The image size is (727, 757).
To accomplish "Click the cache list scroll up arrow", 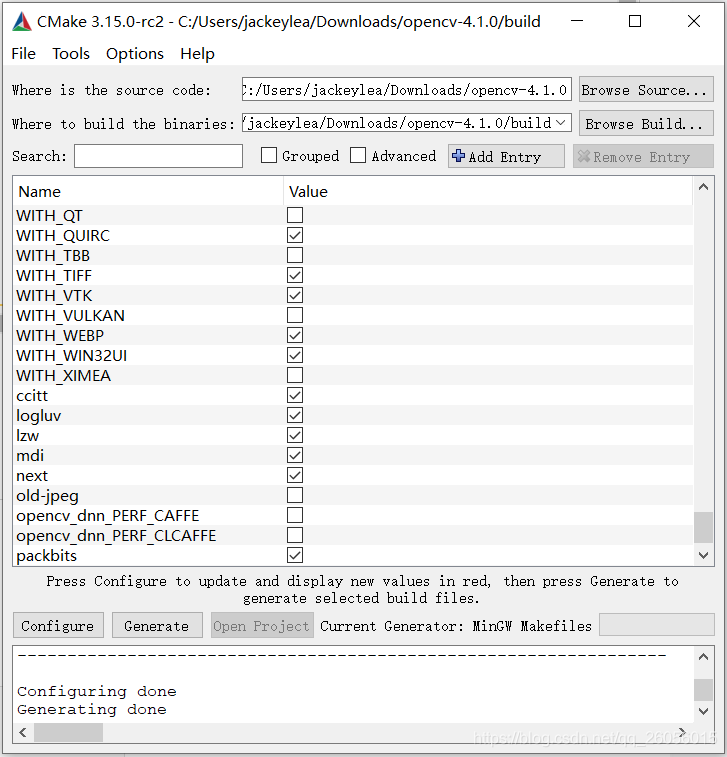I will 703,187.
